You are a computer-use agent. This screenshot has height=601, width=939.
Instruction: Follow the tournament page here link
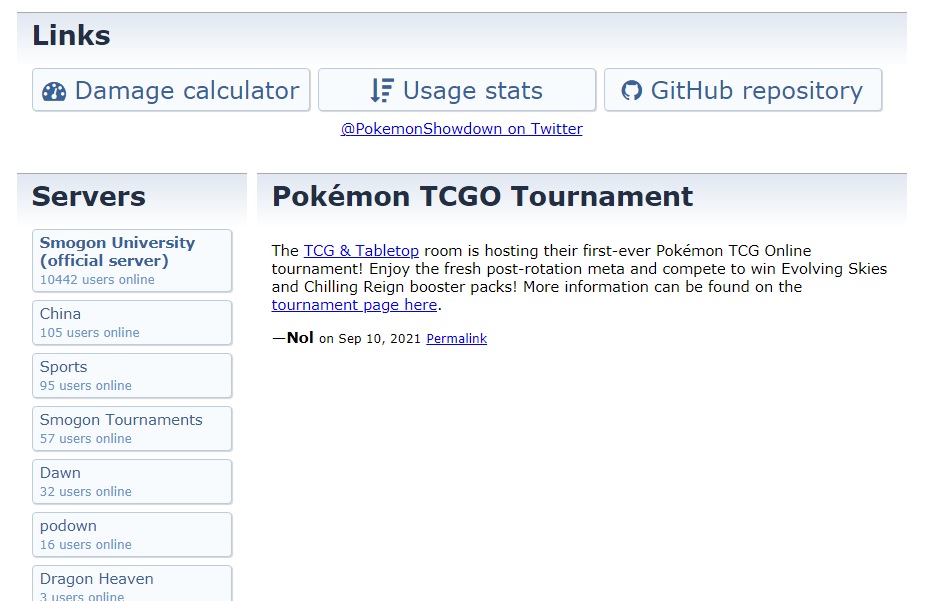[x=354, y=305]
